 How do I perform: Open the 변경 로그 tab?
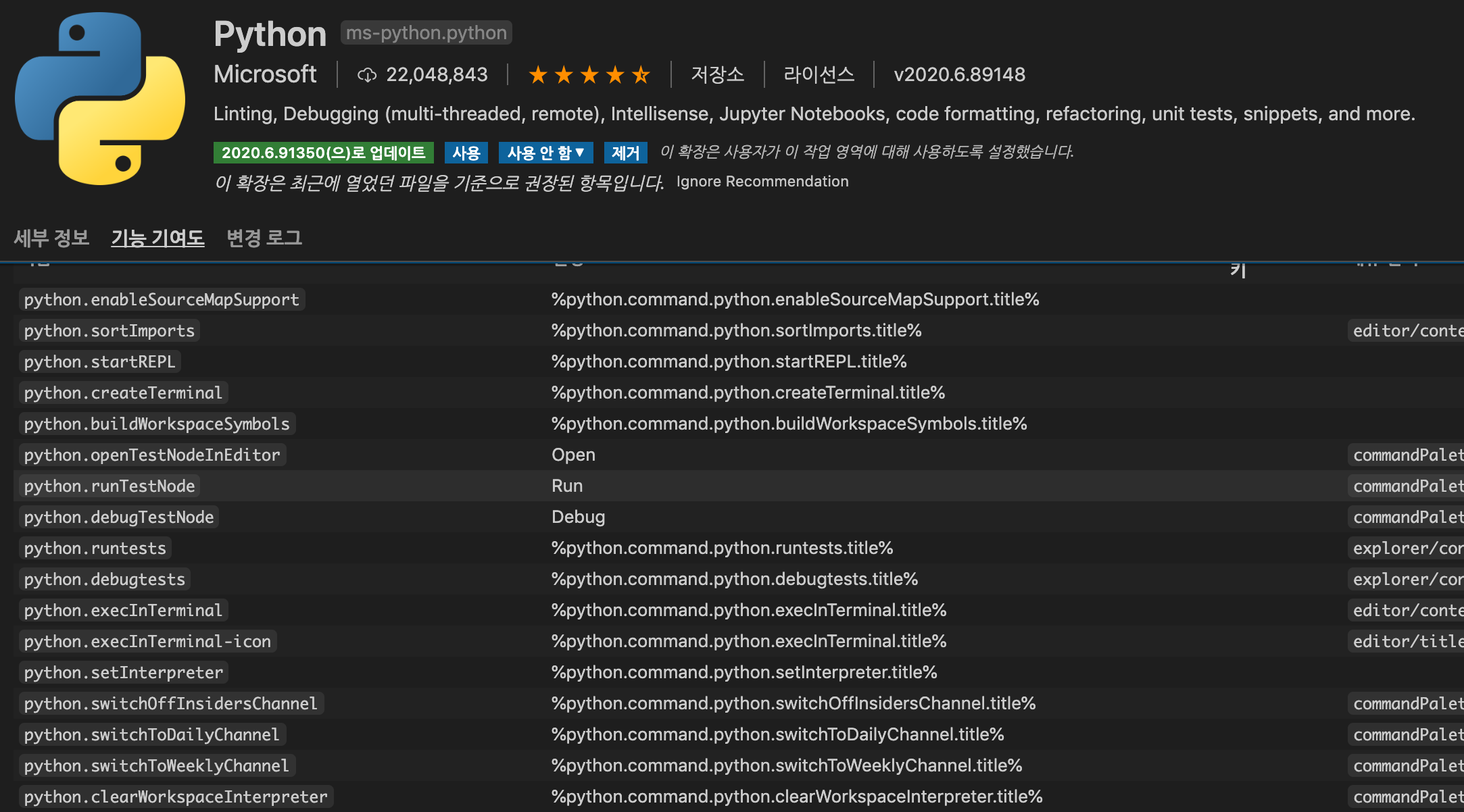click(264, 238)
